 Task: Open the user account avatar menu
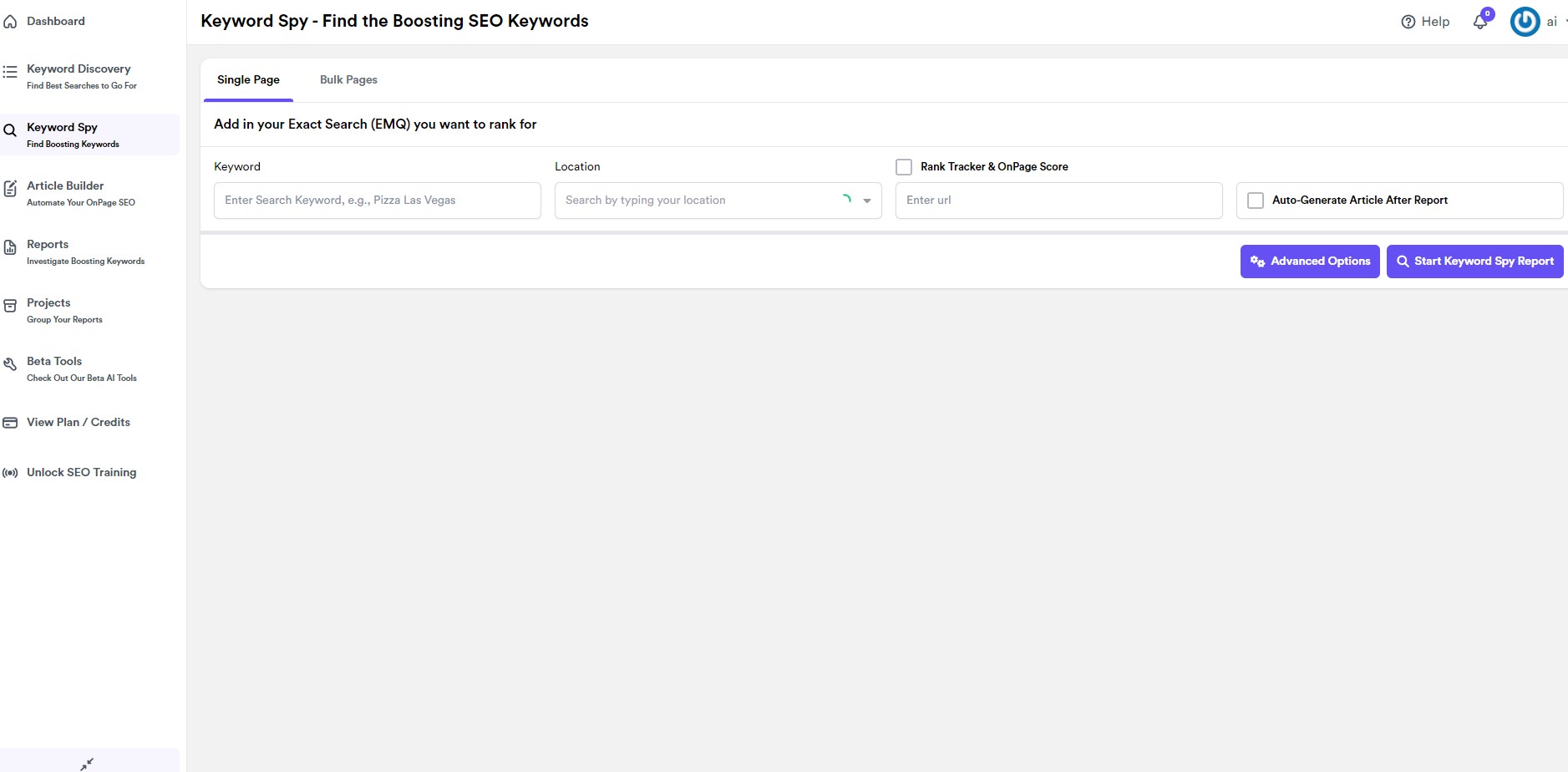pyautogui.click(x=1525, y=22)
